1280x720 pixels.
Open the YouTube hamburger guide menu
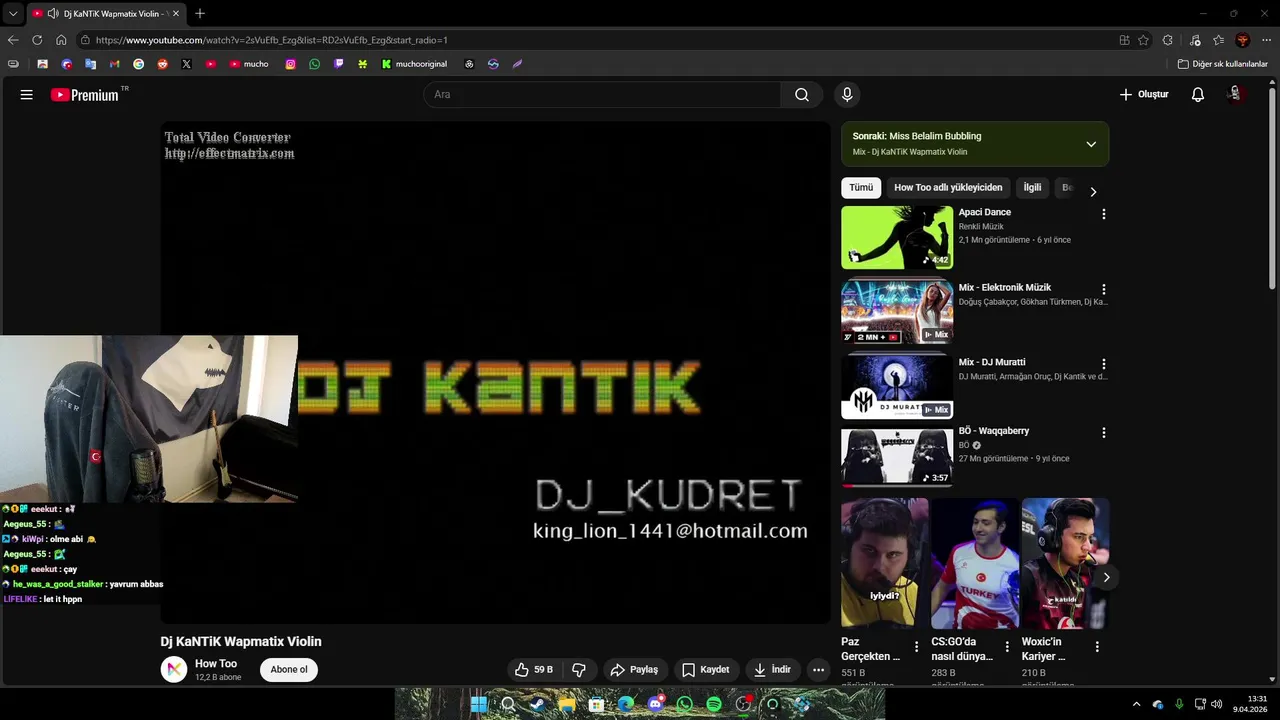pyautogui.click(x=27, y=95)
